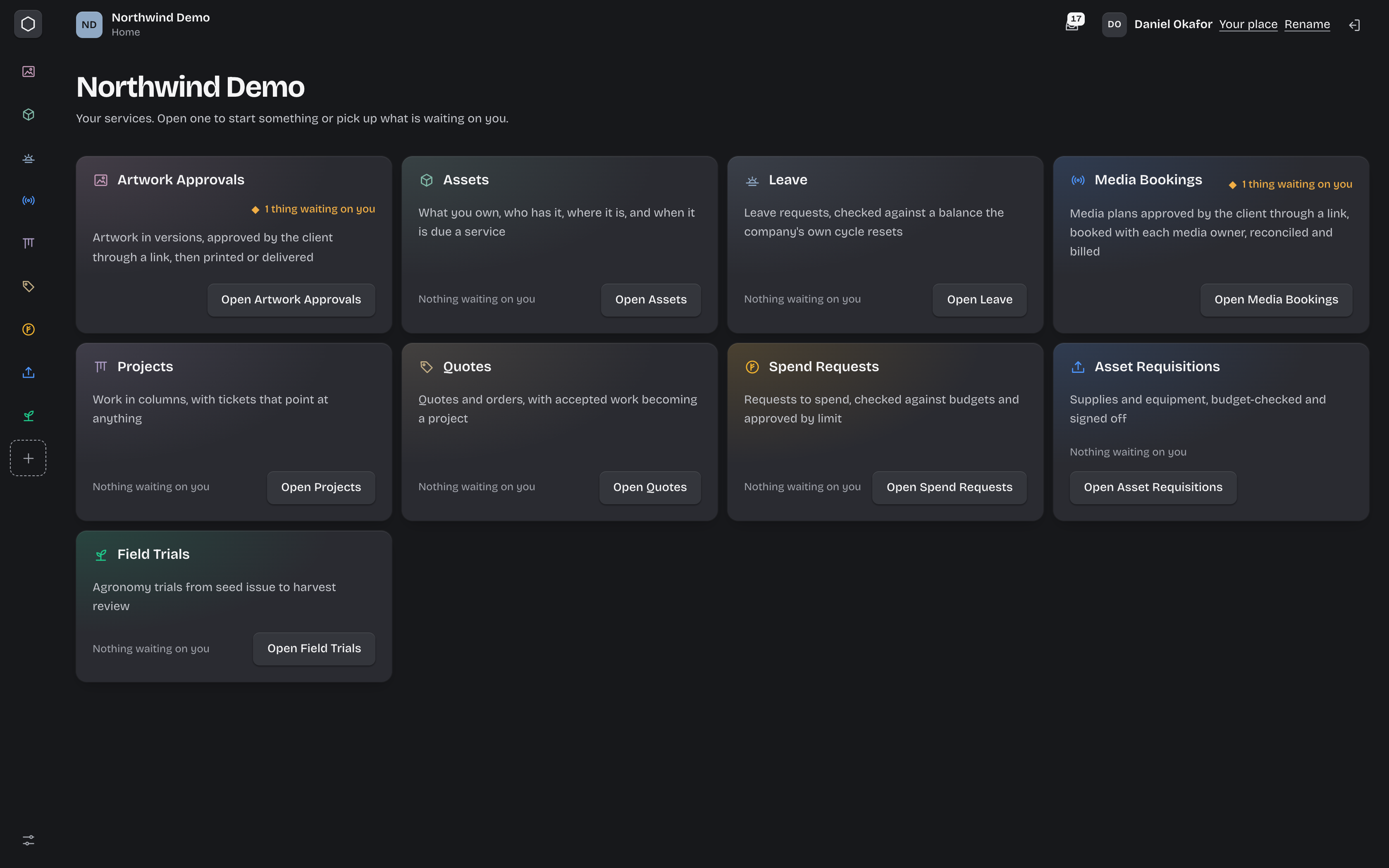Click the Leave card title
This screenshot has width=1389, height=868.
point(788,180)
